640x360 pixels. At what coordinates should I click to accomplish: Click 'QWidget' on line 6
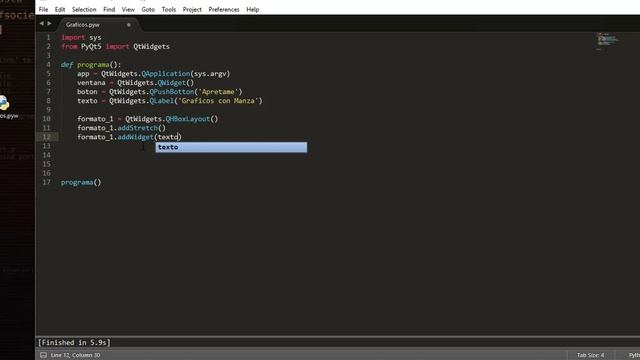click(x=171, y=82)
